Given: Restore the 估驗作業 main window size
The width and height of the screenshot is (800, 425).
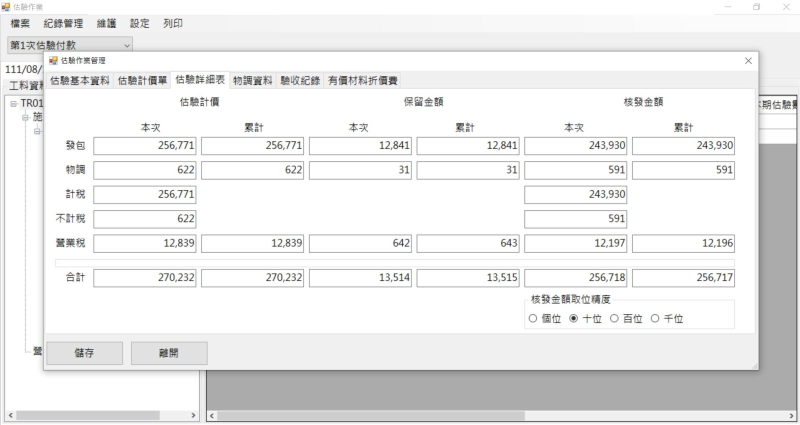Looking at the screenshot, I should tap(757, 7).
